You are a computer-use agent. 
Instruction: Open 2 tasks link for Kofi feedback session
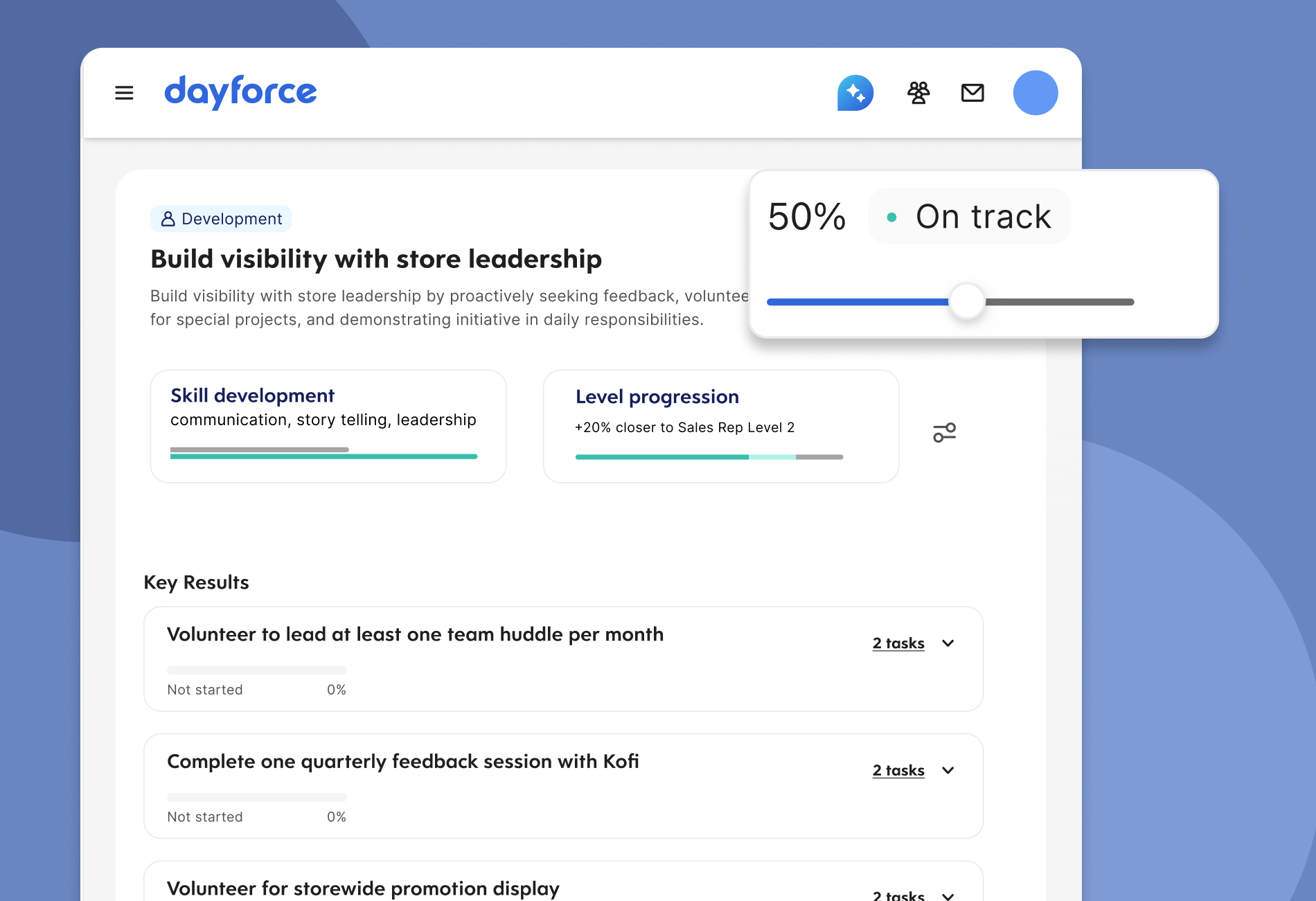click(898, 771)
